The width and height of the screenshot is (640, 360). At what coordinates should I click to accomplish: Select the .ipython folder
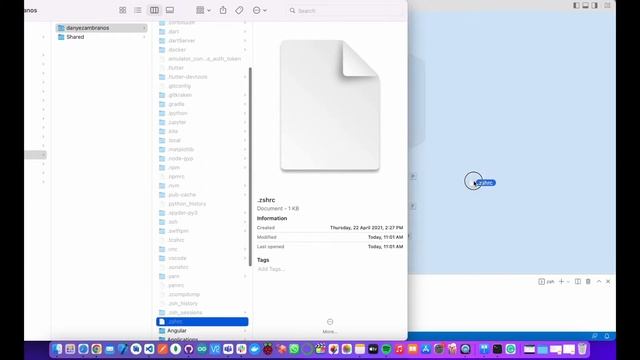tap(202, 113)
